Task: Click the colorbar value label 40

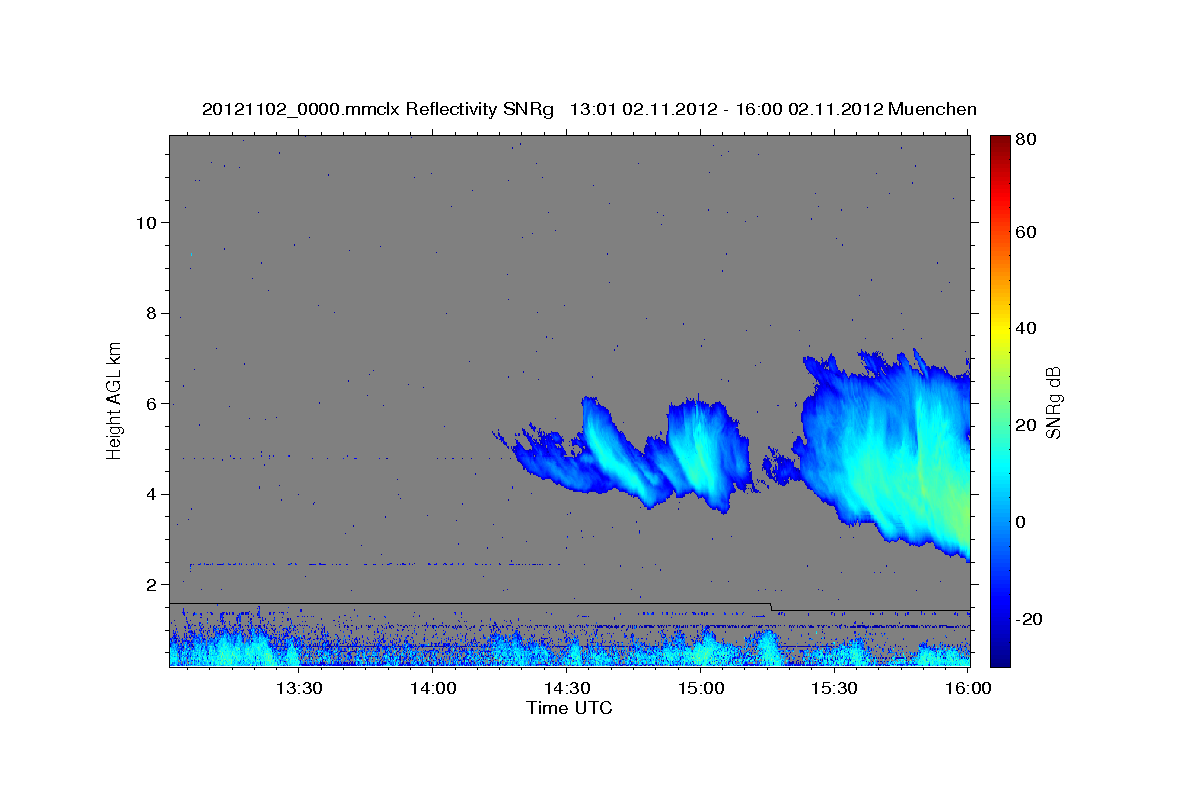Action: [1027, 328]
